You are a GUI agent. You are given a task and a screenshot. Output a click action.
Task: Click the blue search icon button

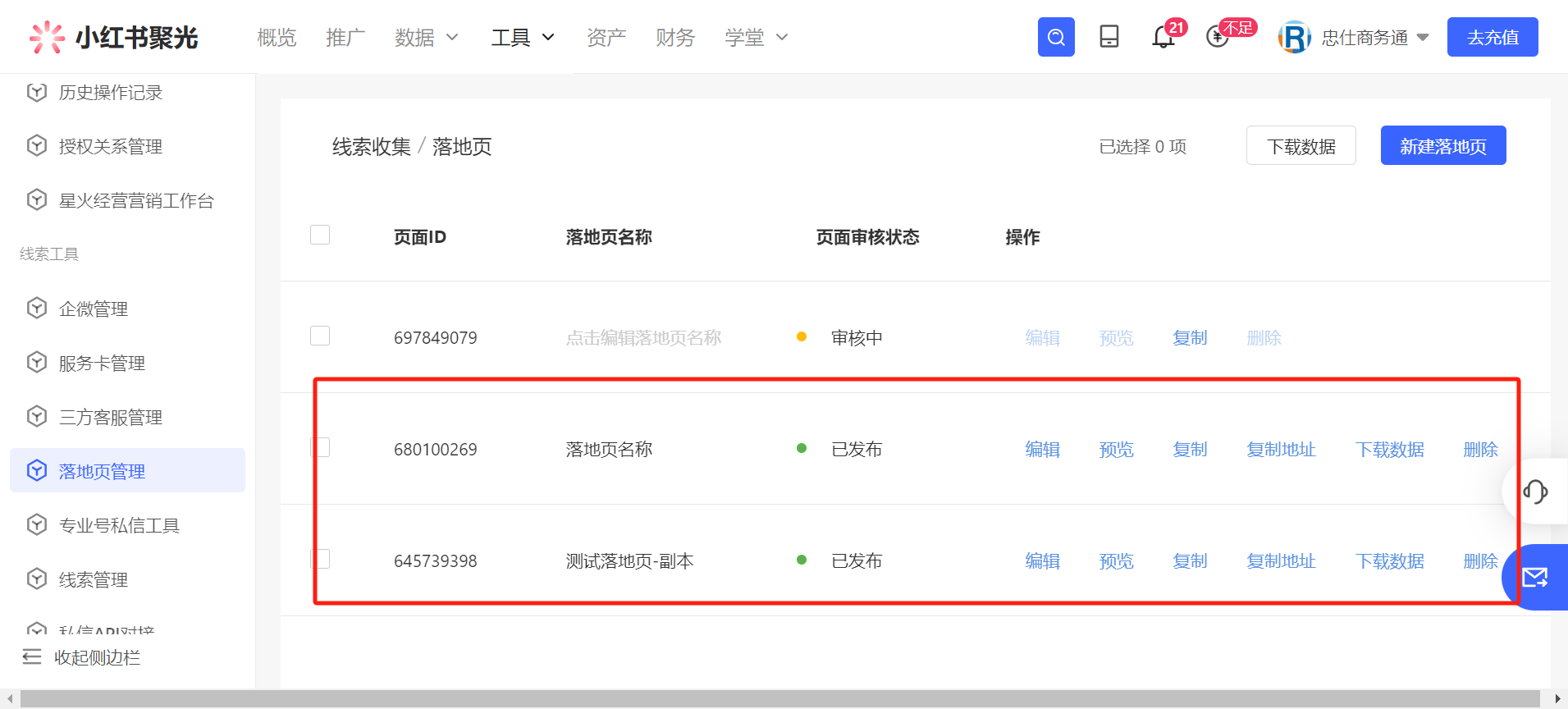1056,37
